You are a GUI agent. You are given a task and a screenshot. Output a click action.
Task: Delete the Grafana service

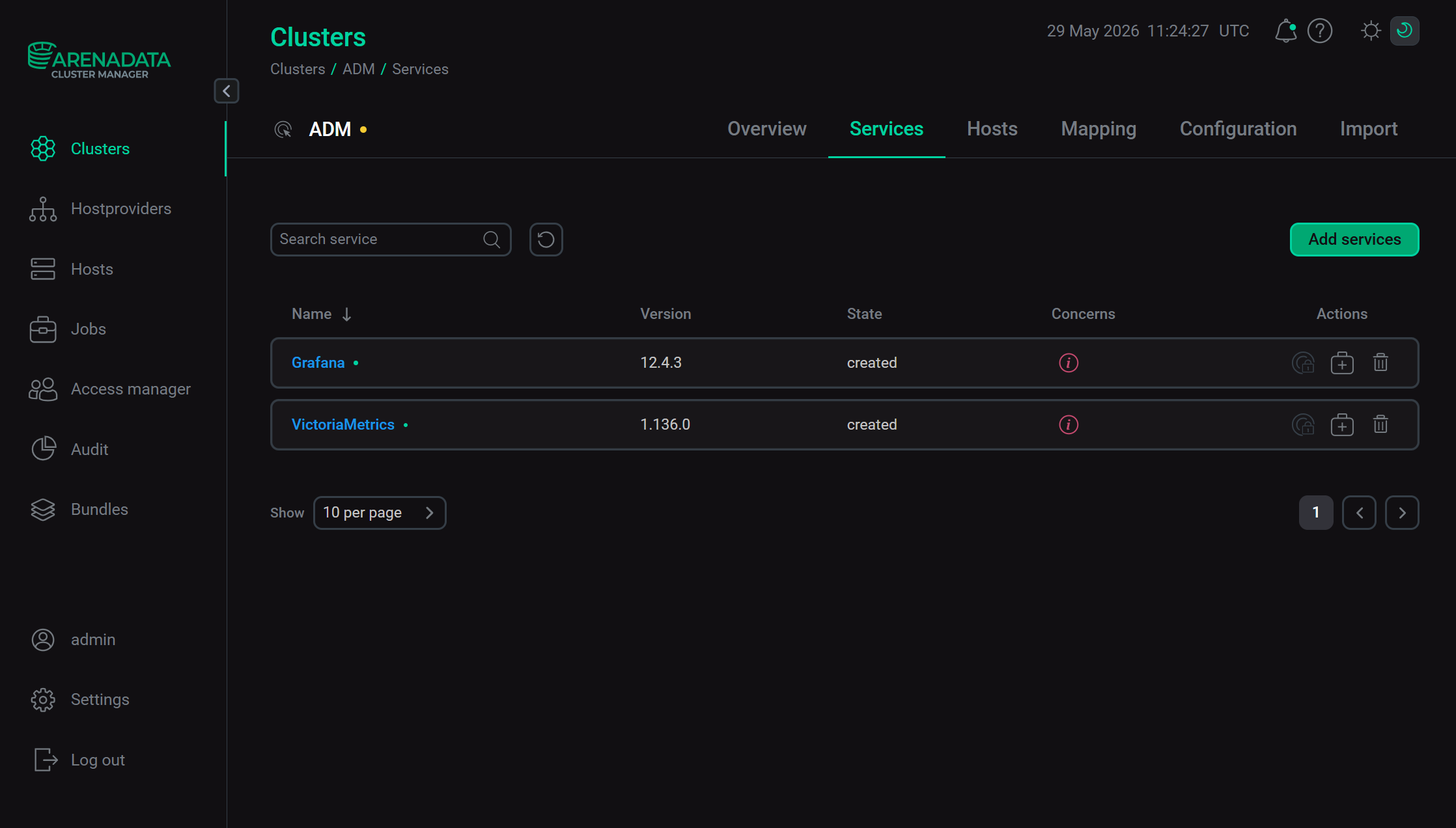click(x=1380, y=363)
